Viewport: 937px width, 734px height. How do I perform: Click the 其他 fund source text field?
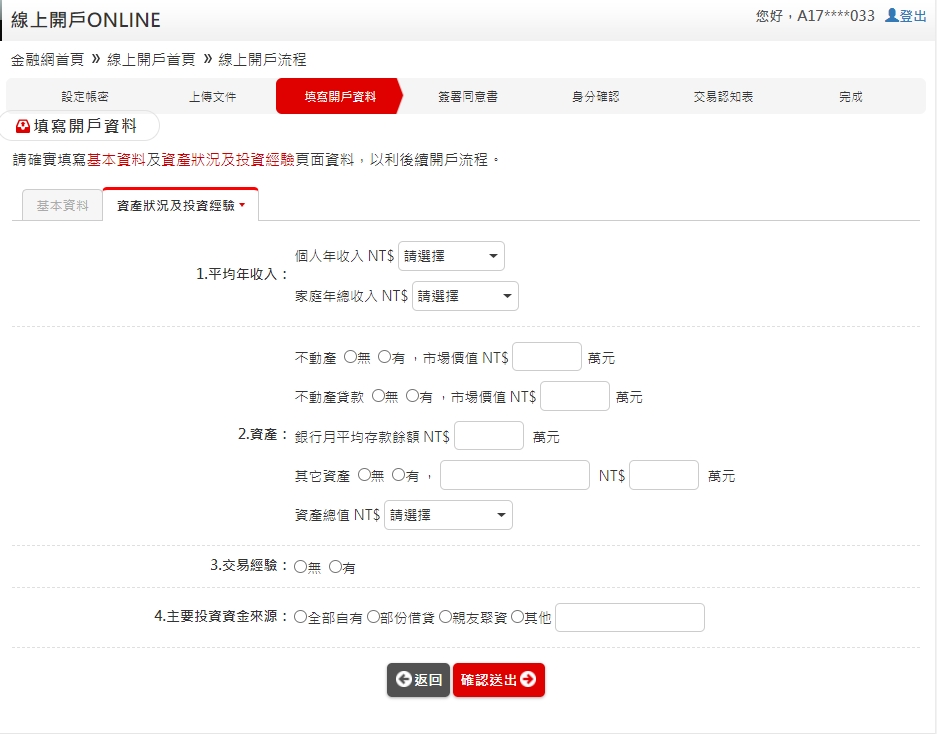(630, 618)
